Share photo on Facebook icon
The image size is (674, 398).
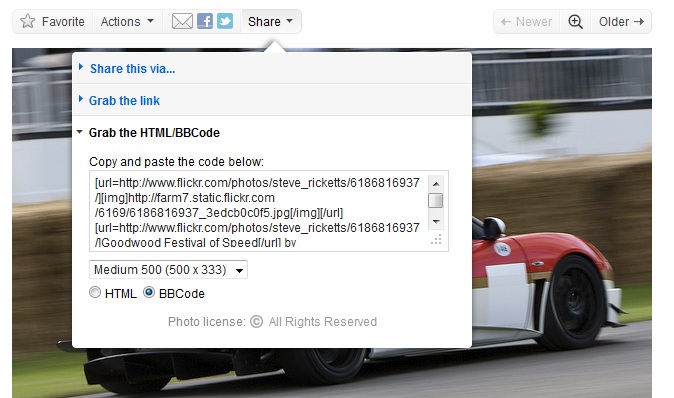[x=205, y=21]
